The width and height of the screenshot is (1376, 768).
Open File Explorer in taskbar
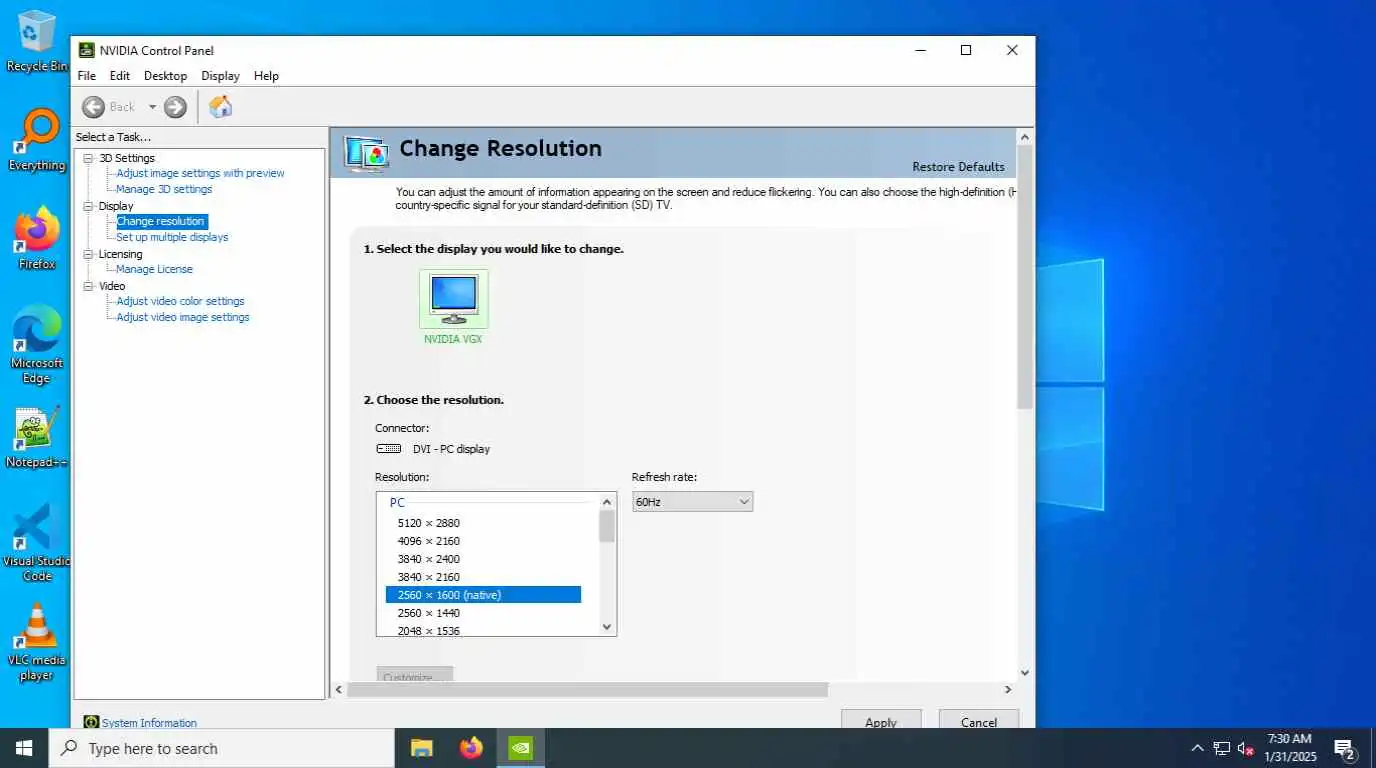(x=422, y=748)
